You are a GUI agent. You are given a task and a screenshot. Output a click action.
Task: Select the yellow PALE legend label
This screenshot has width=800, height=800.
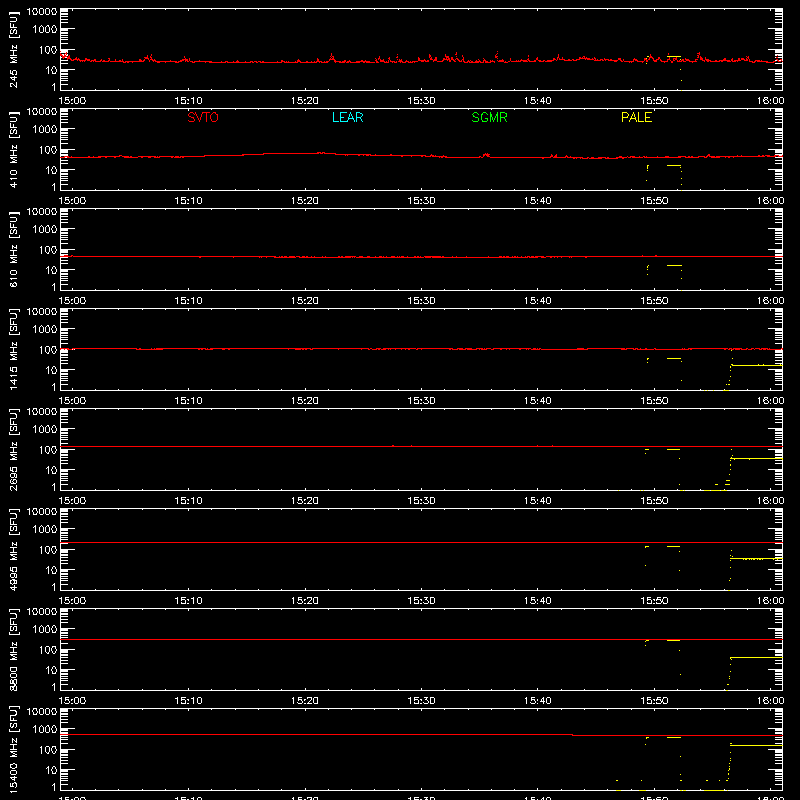click(636, 117)
